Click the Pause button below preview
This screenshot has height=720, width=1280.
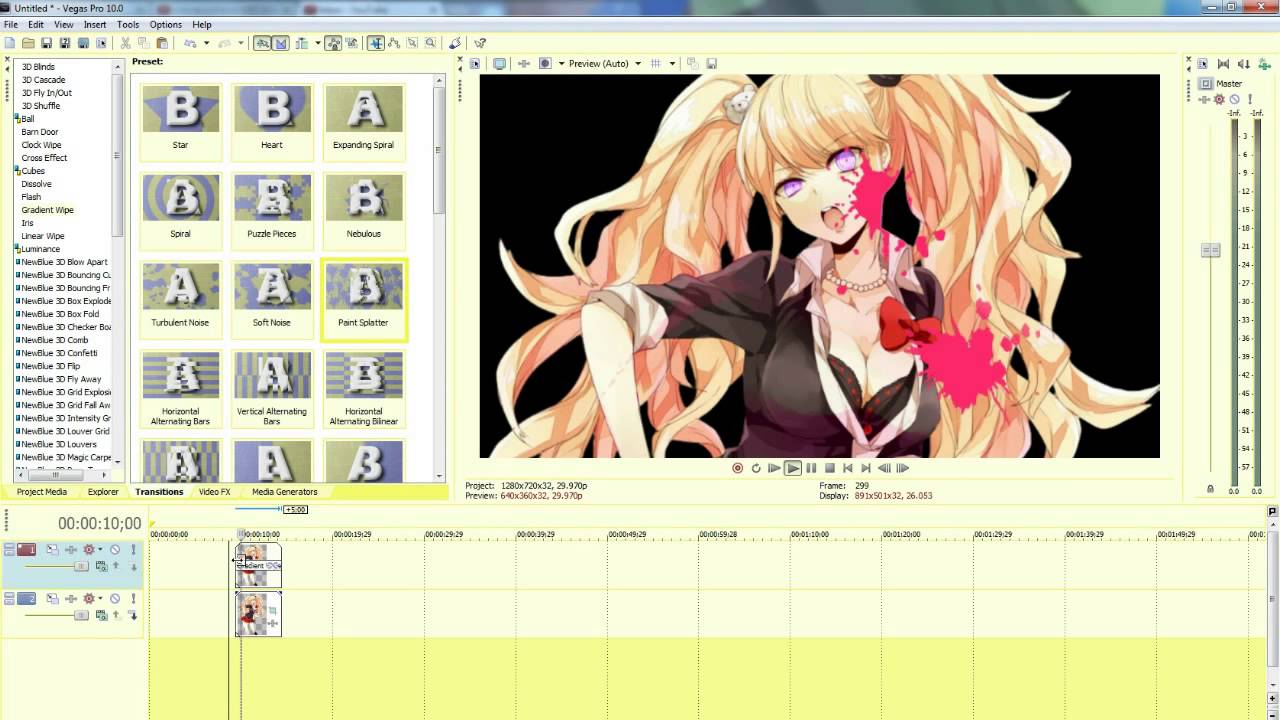point(811,468)
